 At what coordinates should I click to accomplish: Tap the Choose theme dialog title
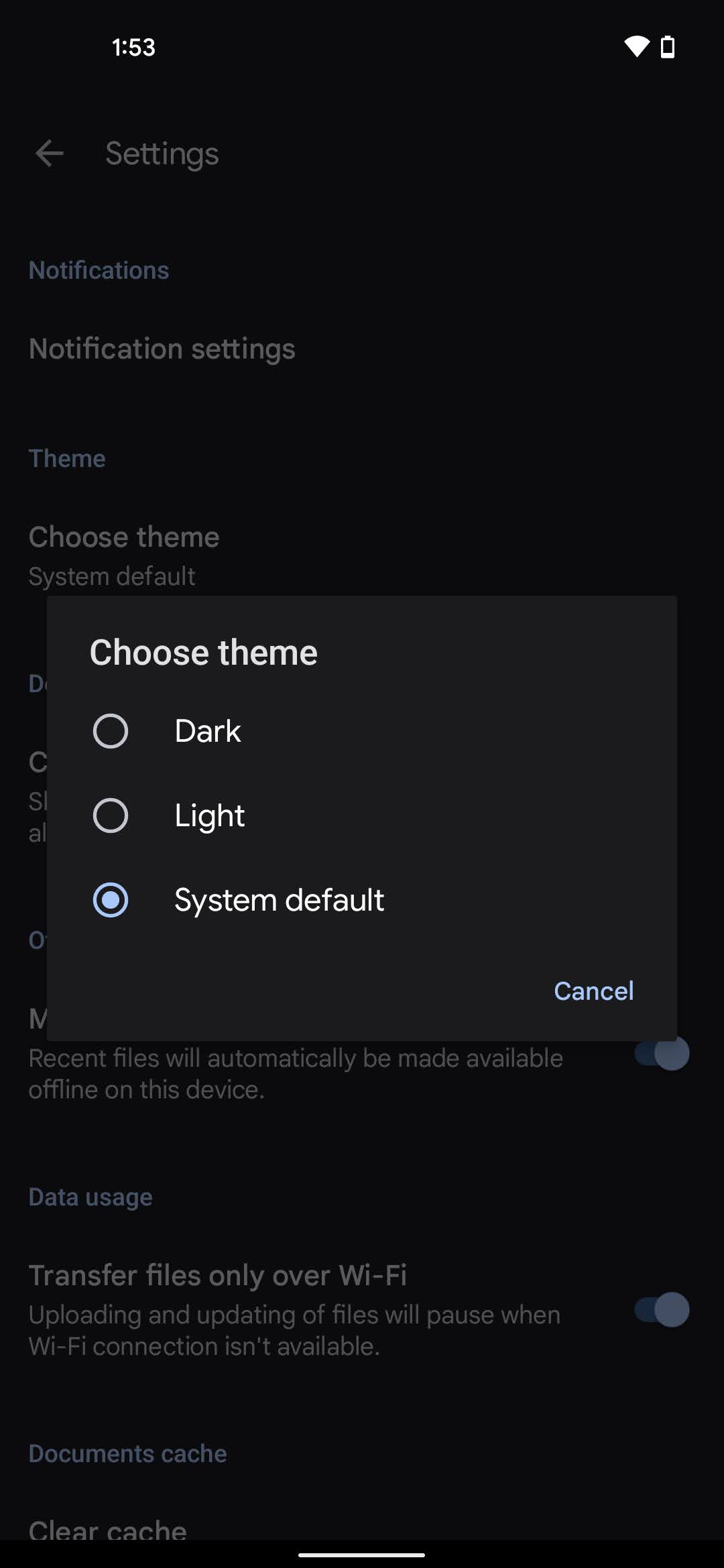click(x=204, y=653)
